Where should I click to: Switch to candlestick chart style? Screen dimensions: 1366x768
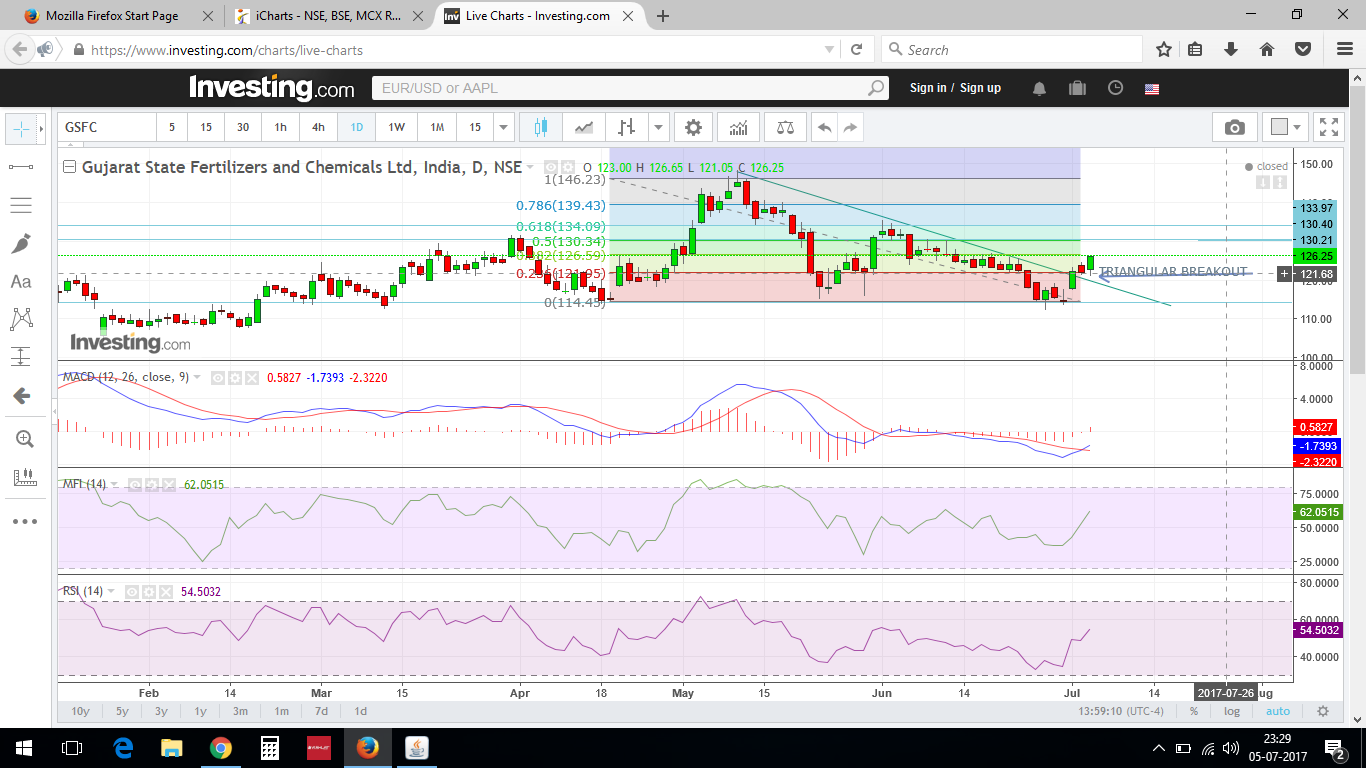pyautogui.click(x=541, y=127)
